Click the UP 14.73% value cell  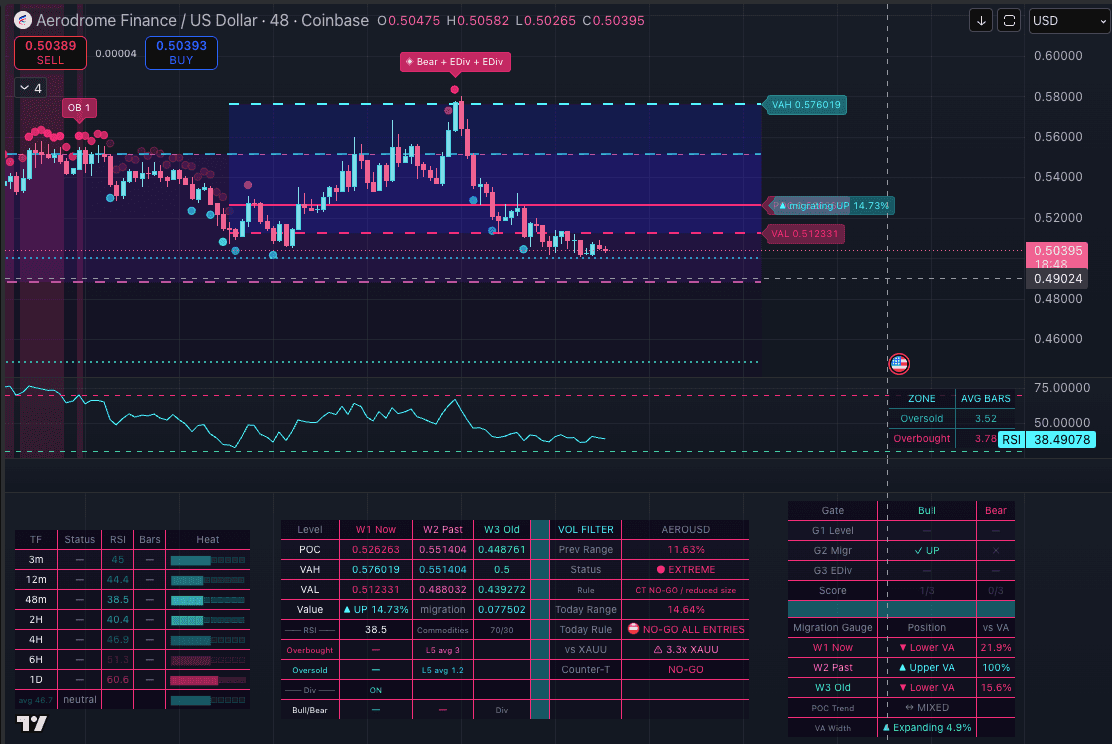coord(376,609)
